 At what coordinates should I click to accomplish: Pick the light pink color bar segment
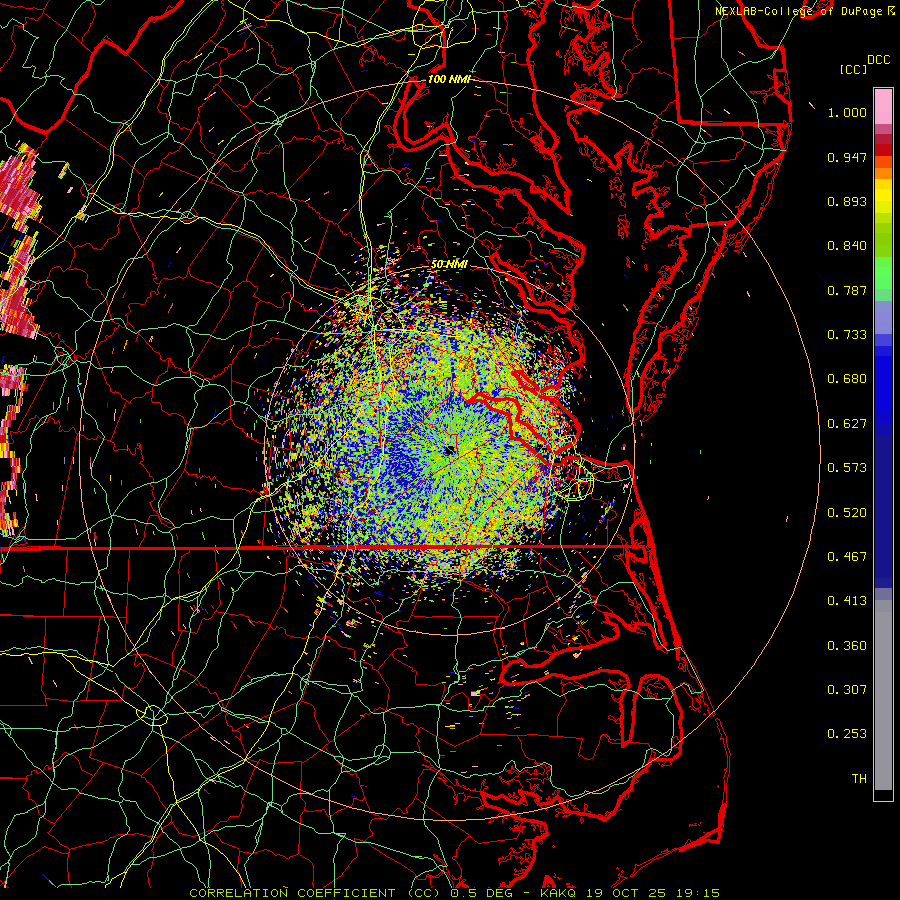(x=883, y=106)
